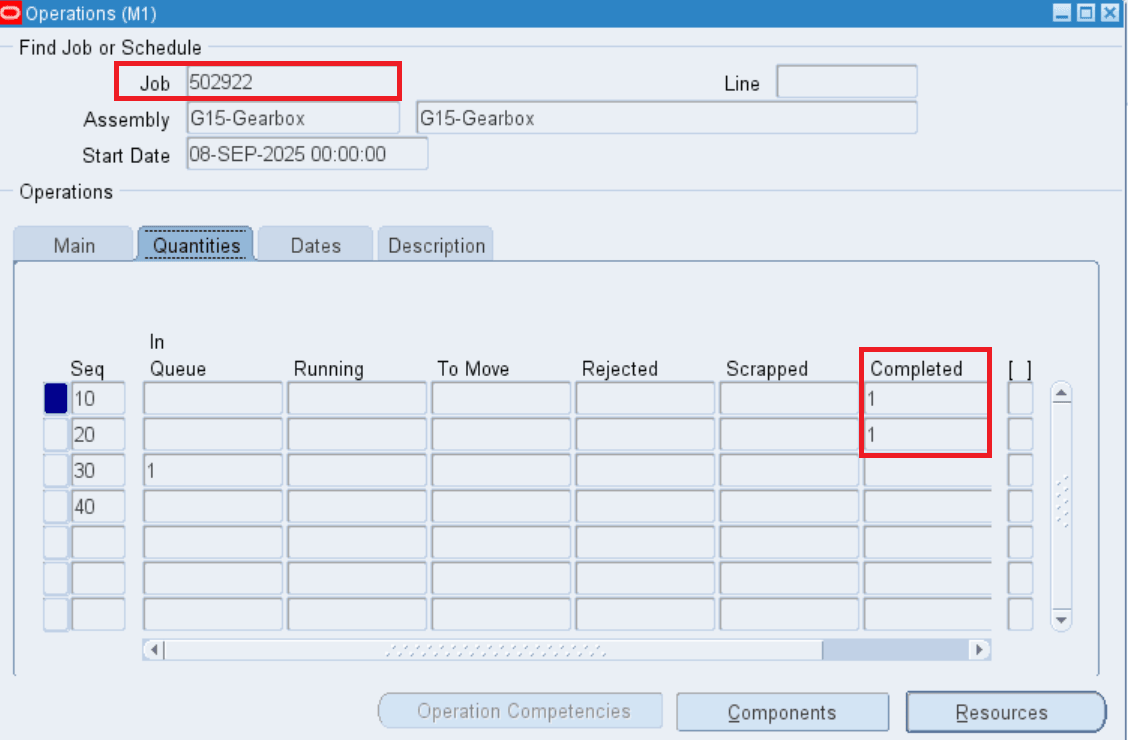The image size is (1128, 740).
Task: Click the horizontal scrollbar thumb
Action: (494, 650)
